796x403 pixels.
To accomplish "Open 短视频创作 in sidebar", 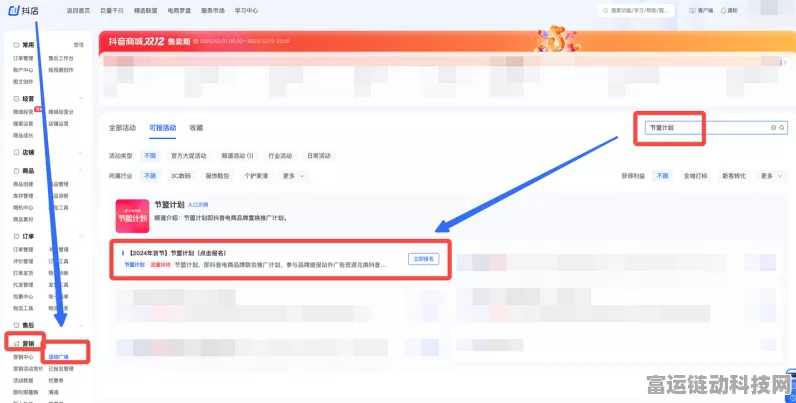I will (x=61, y=71).
